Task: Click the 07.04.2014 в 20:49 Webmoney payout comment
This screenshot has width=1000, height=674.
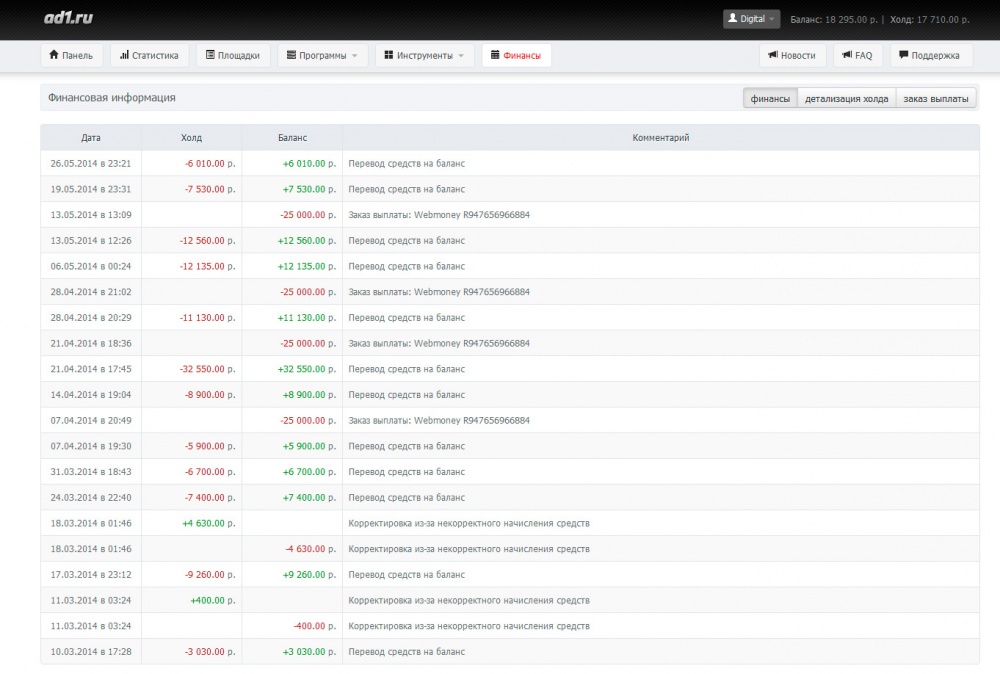Action: [x=439, y=421]
